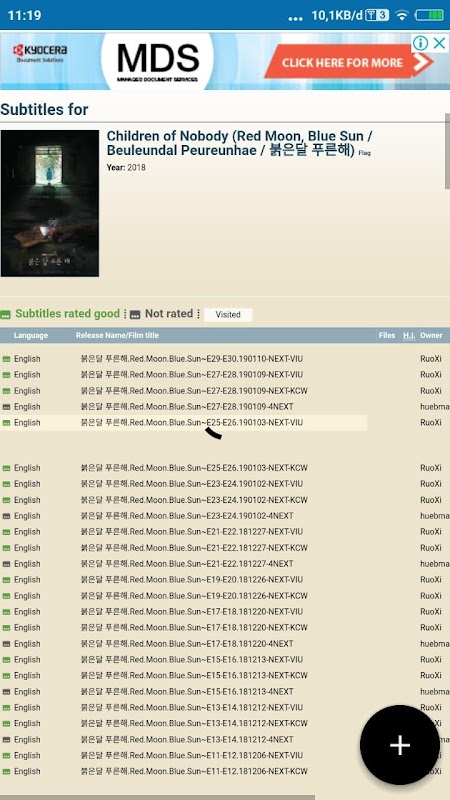
Task: Click the horizontal scrollbar at bottom
Action: 157,797
